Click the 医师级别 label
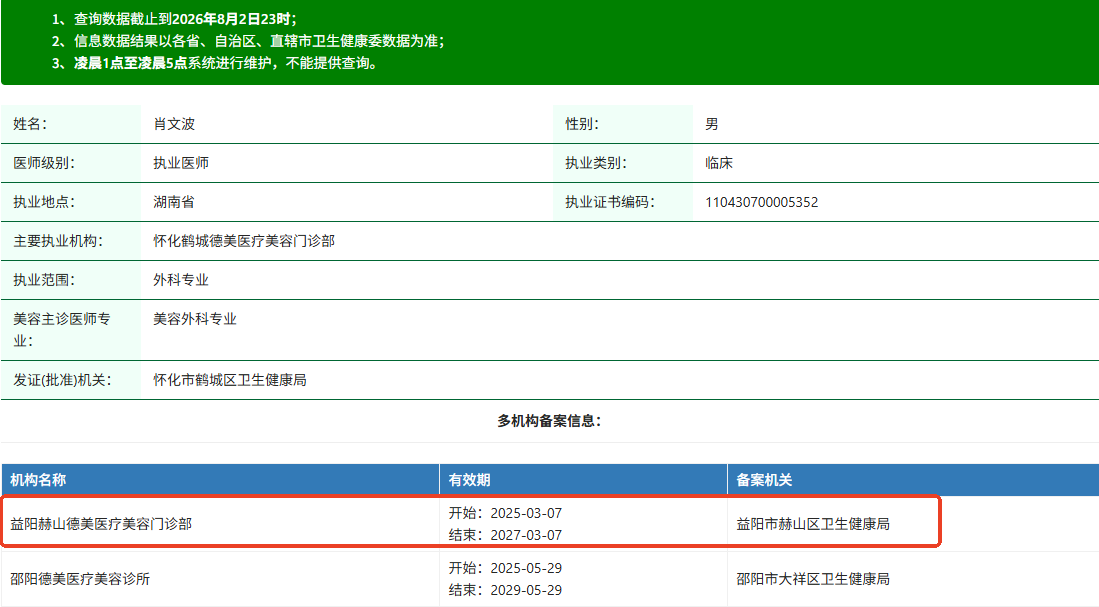 click(x=44, y=163)
